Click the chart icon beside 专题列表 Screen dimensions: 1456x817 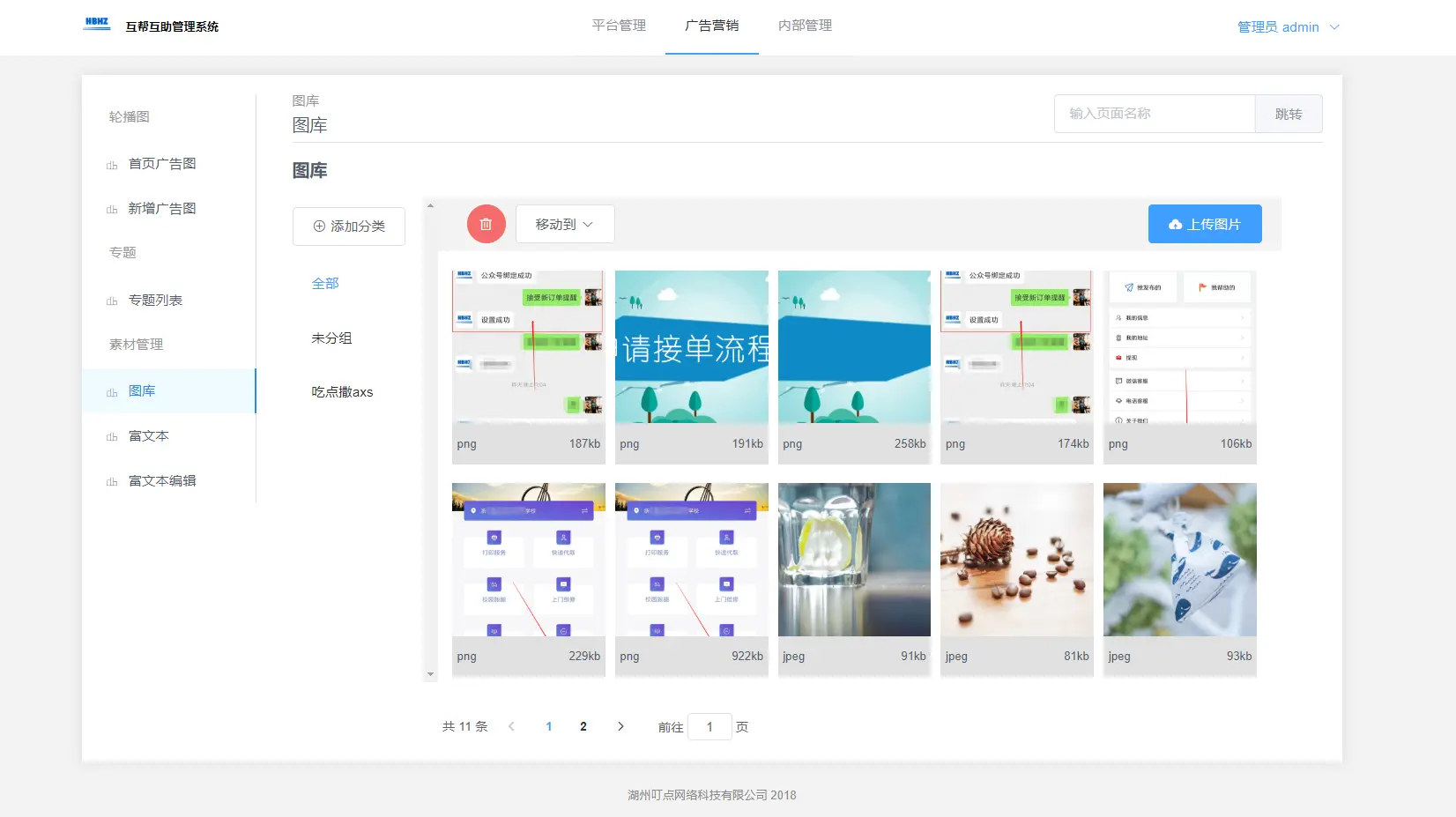[x=112, y=301]
